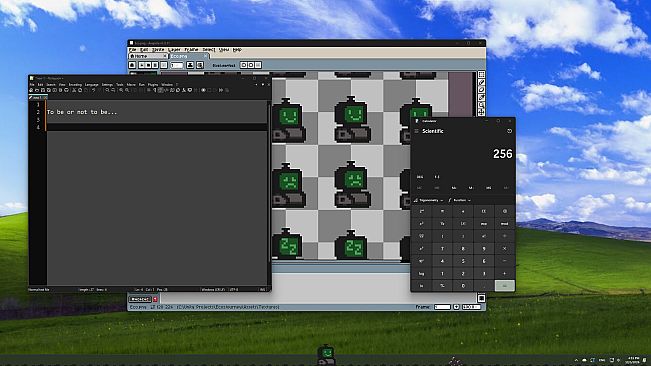Expand the Trigonometry dropdown in Calculator

point(428,200)
